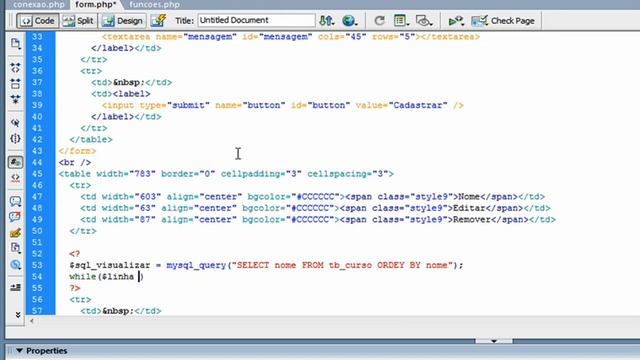
Task: Open the File Management dropdown
Action: (327, 20)
